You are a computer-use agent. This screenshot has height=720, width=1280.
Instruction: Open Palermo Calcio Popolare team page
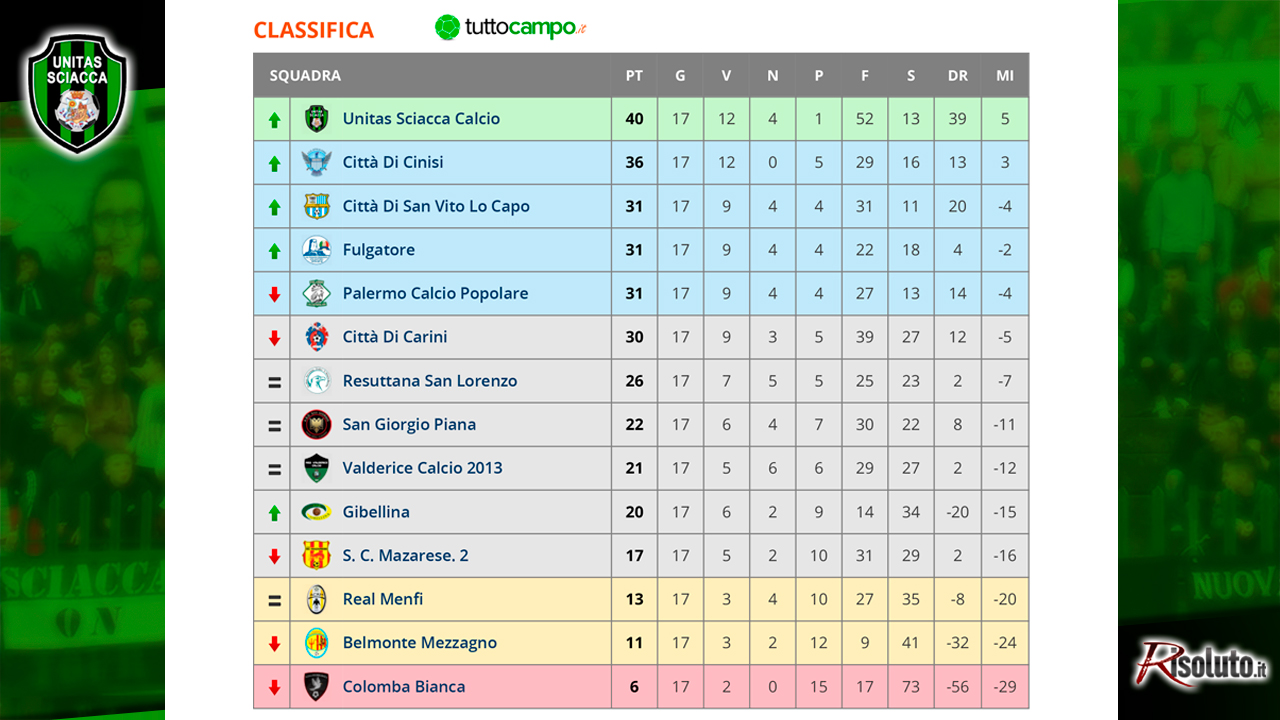(435, 293)
